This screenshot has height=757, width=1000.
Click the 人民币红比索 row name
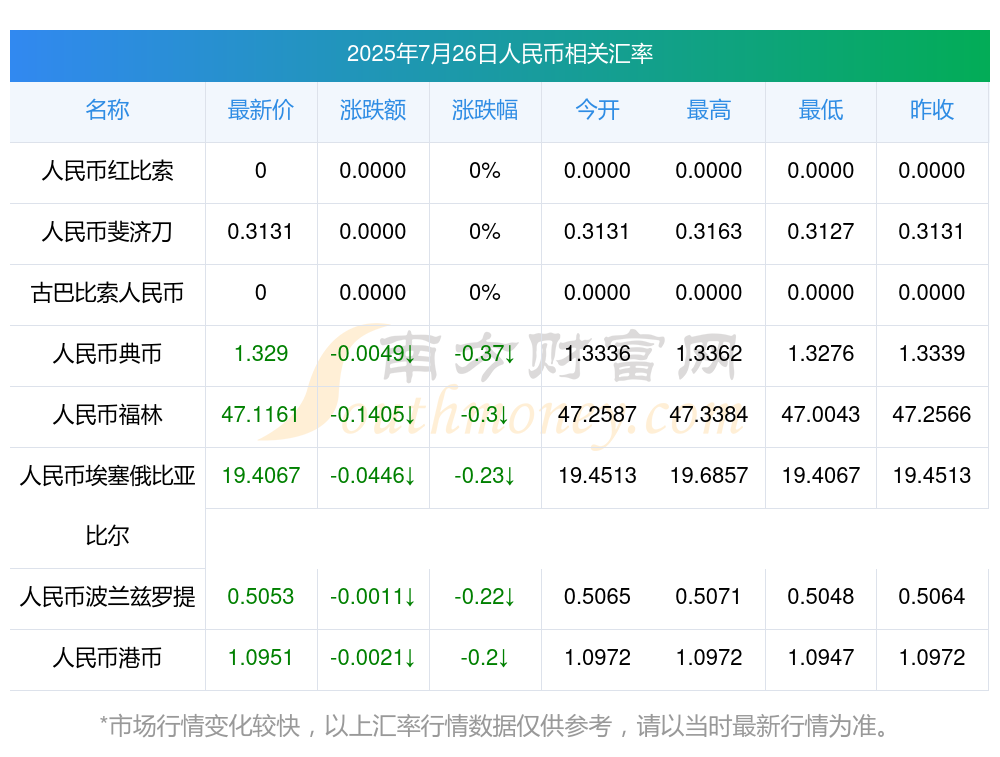[x=107, y=170]
